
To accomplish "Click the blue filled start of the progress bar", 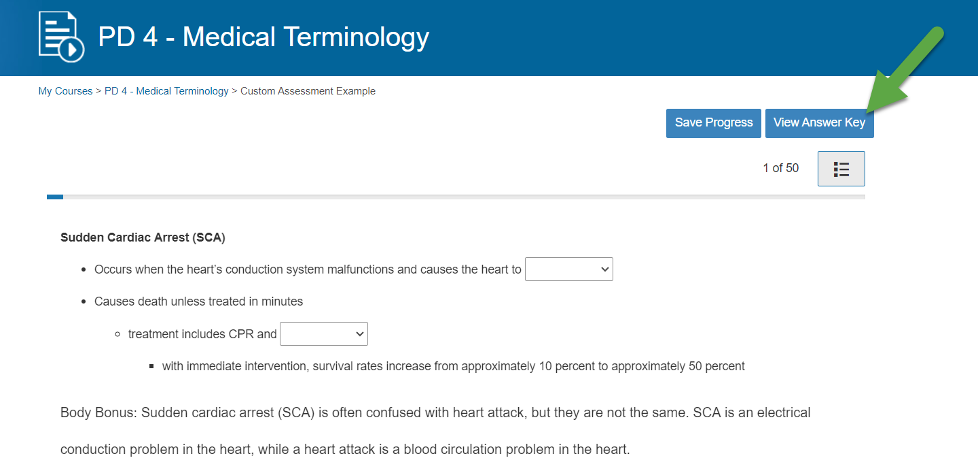I will [55, 197].
